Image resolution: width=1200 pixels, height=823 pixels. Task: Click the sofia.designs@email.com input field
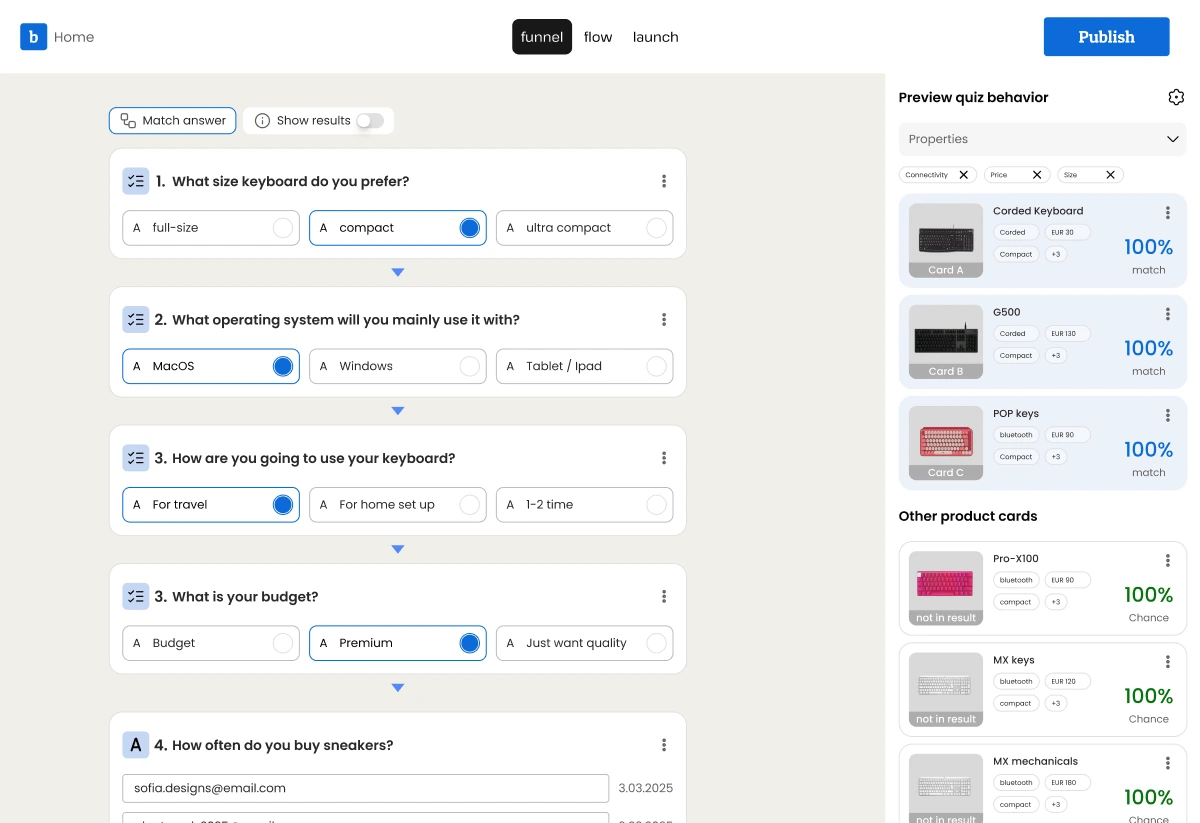tap(365, 788)
